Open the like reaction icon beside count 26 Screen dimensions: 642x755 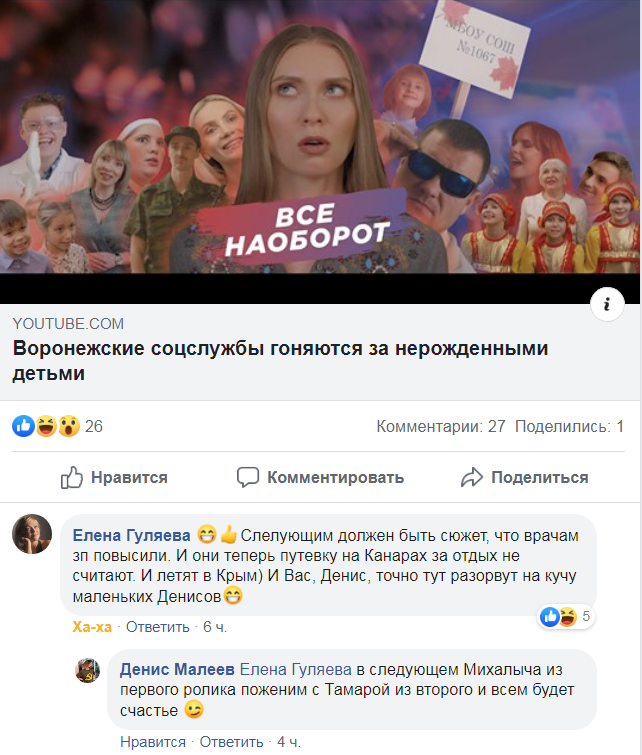click(23, 426)
